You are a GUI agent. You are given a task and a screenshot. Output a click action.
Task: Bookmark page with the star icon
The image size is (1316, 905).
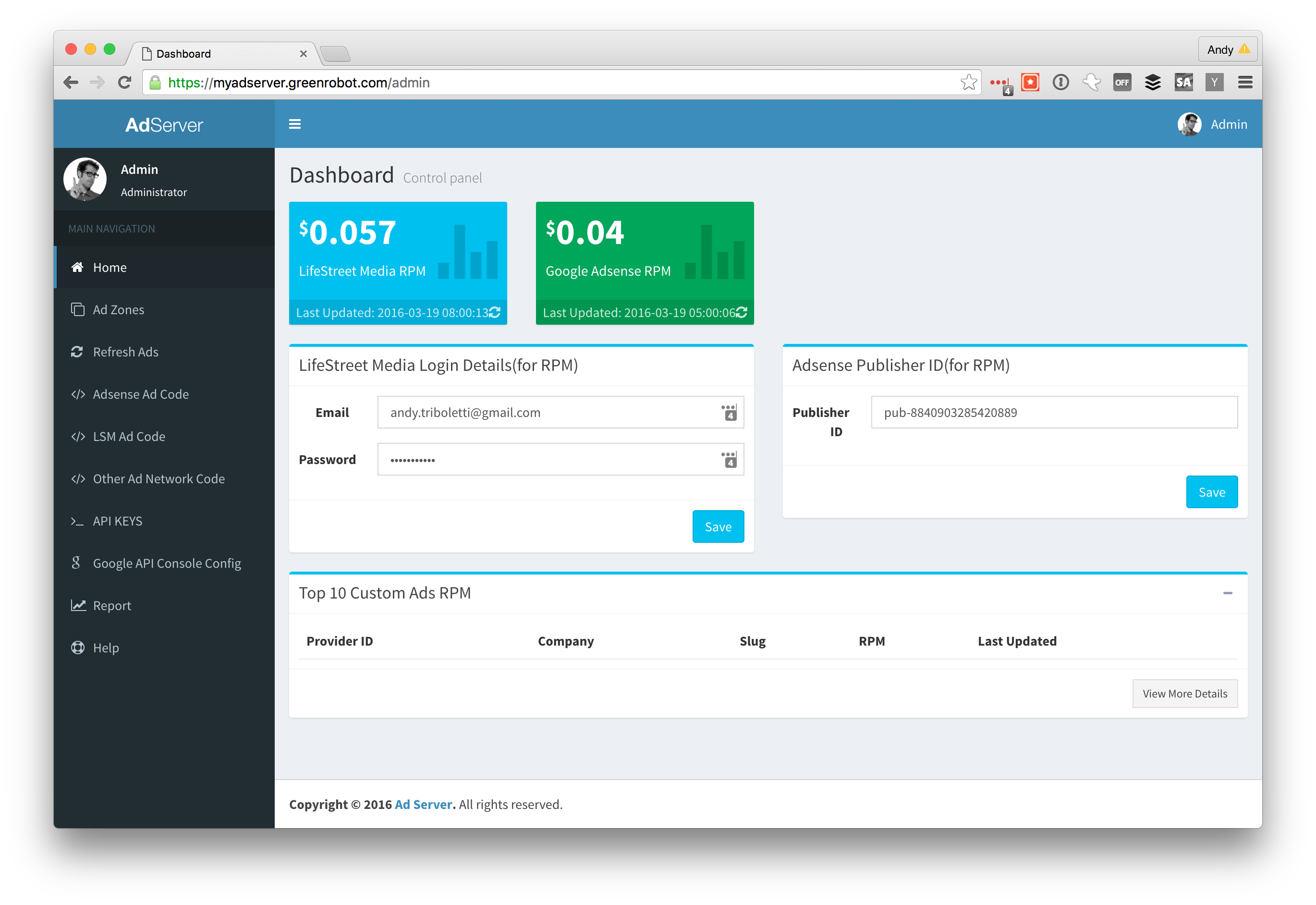(x=968, y=83)
